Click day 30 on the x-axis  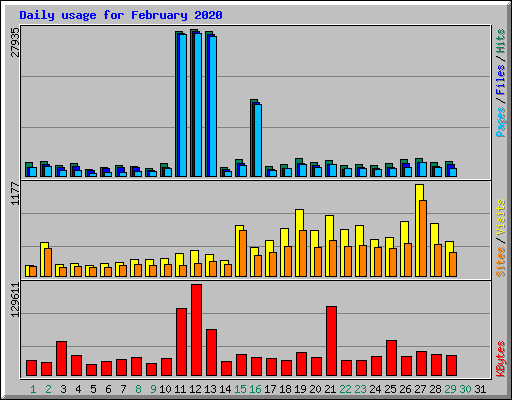[465, 389]
